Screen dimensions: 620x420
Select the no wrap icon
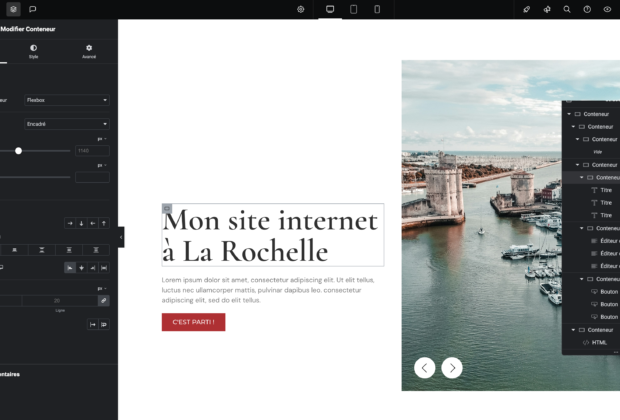(93, 324)
